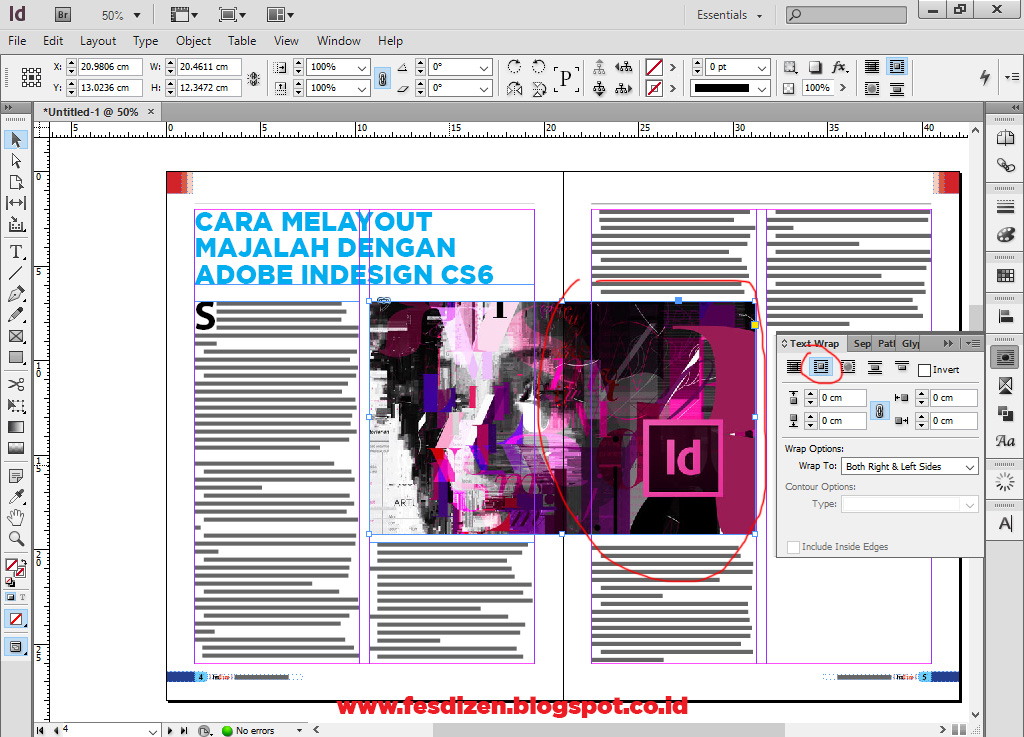The height and width of the screenshot is (737, 1024).
Task: Select the Selection tool at toolbar top
Action: click(x=15, y=140)
